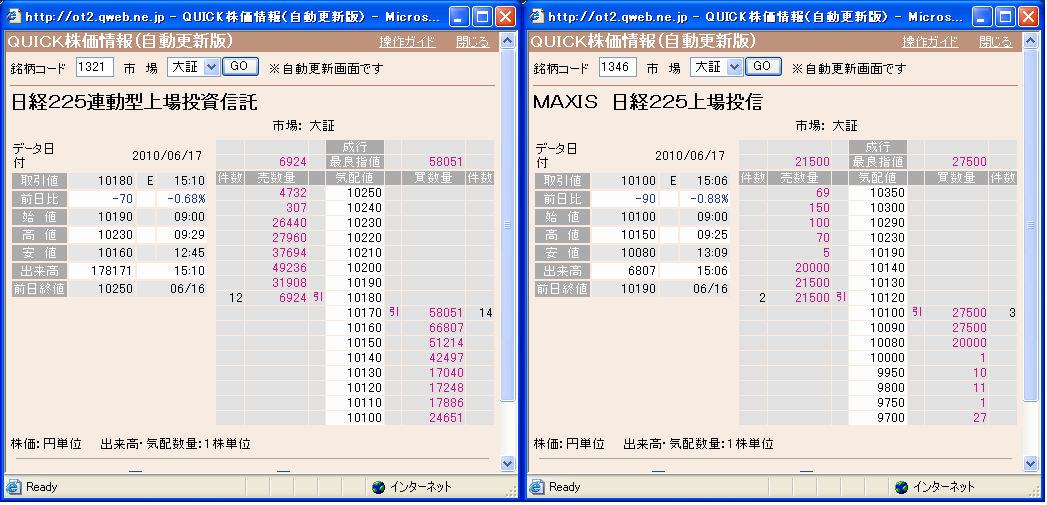Click the 15:06 取引値 time in right window
This screenshot has height=505, width=1047.
(x=710, y=181)
